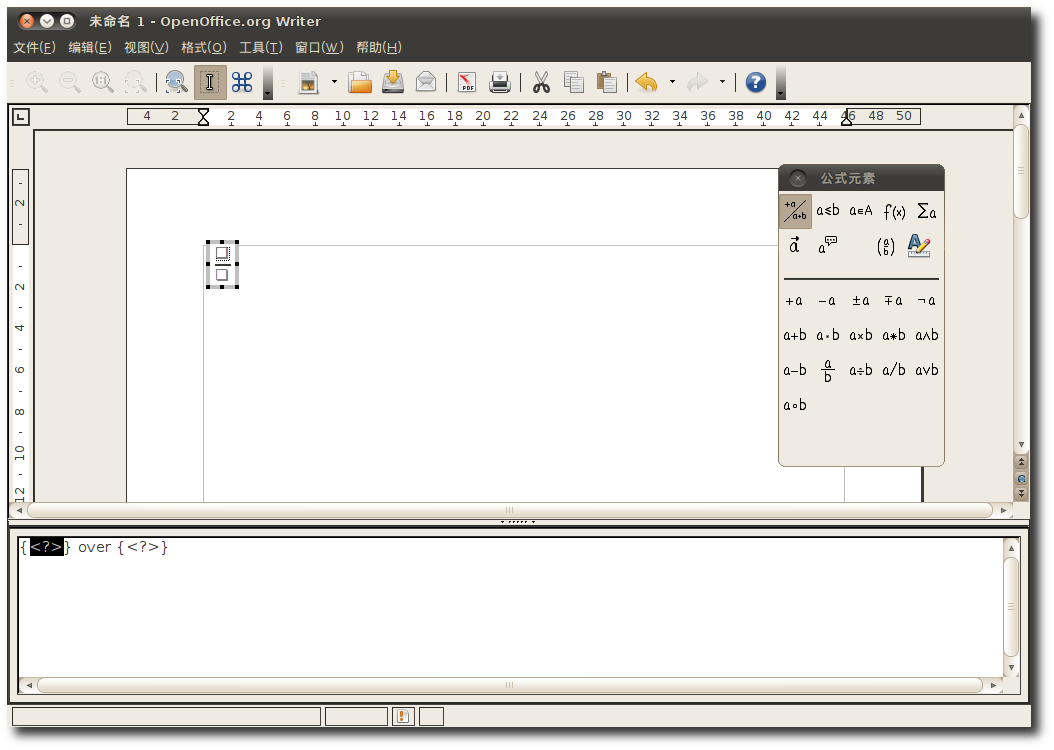Insert the a×b multiplication element

pos(860,335)
